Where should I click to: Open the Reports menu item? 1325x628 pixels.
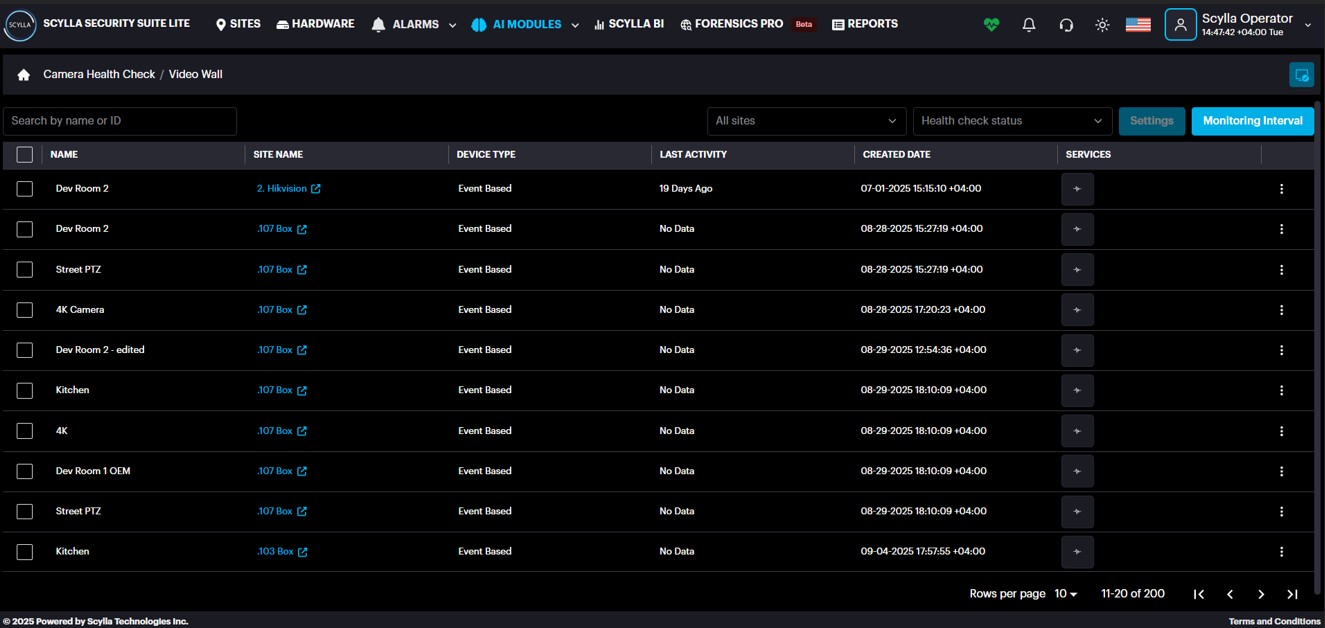point(865,24)
